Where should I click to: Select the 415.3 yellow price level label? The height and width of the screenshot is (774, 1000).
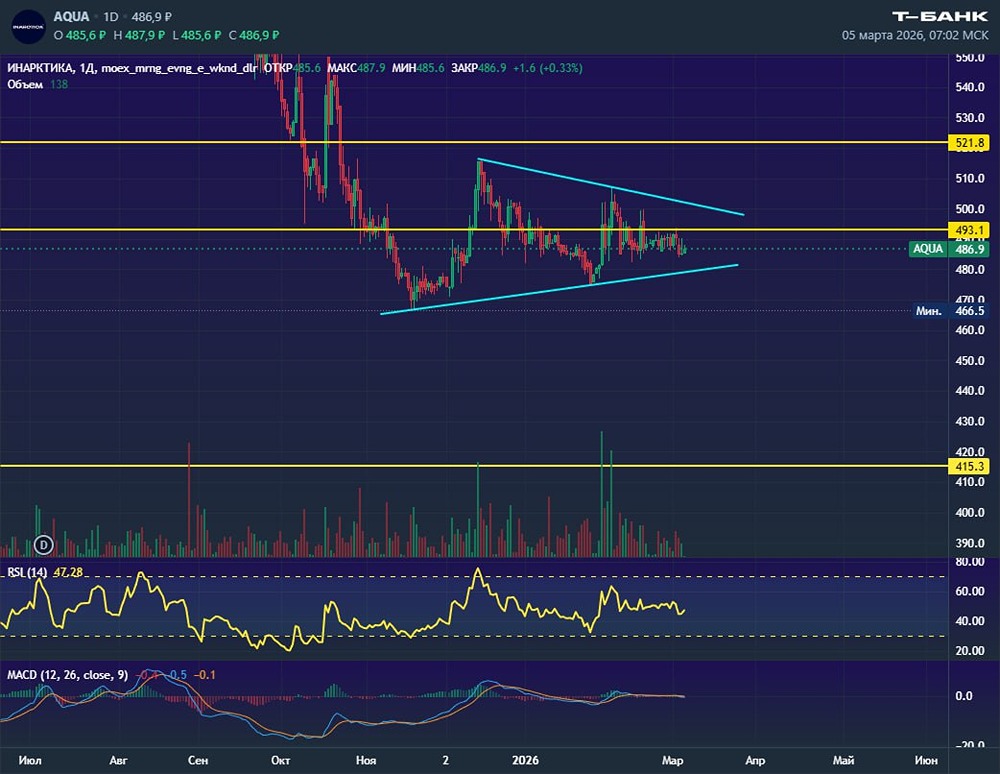969,466
